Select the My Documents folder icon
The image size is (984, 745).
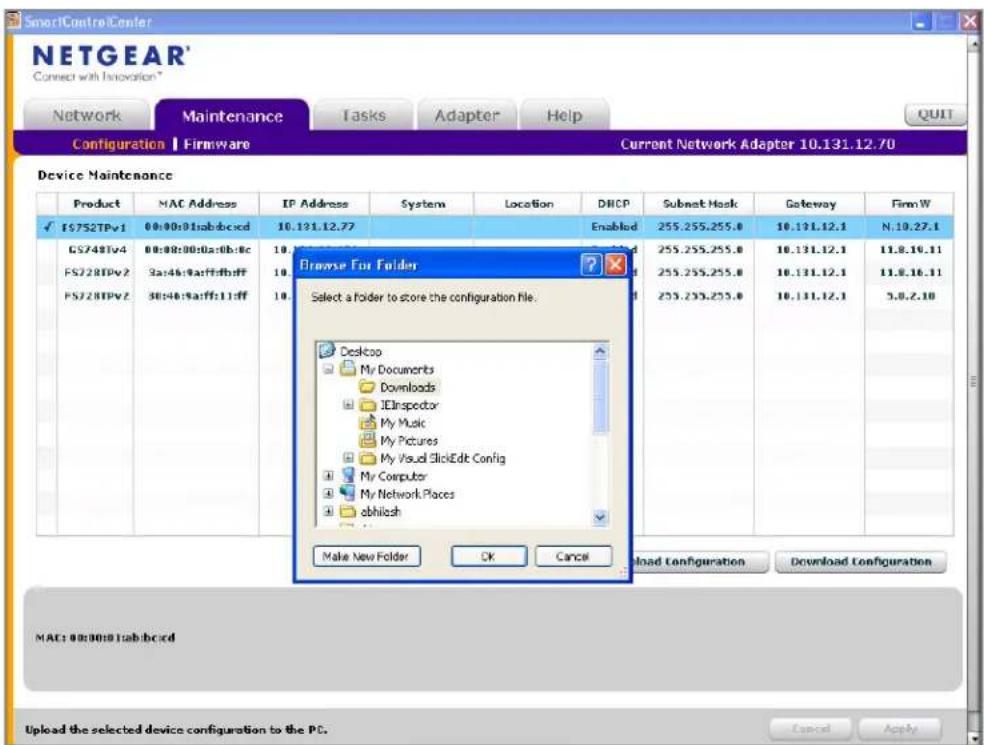(348, 368)
